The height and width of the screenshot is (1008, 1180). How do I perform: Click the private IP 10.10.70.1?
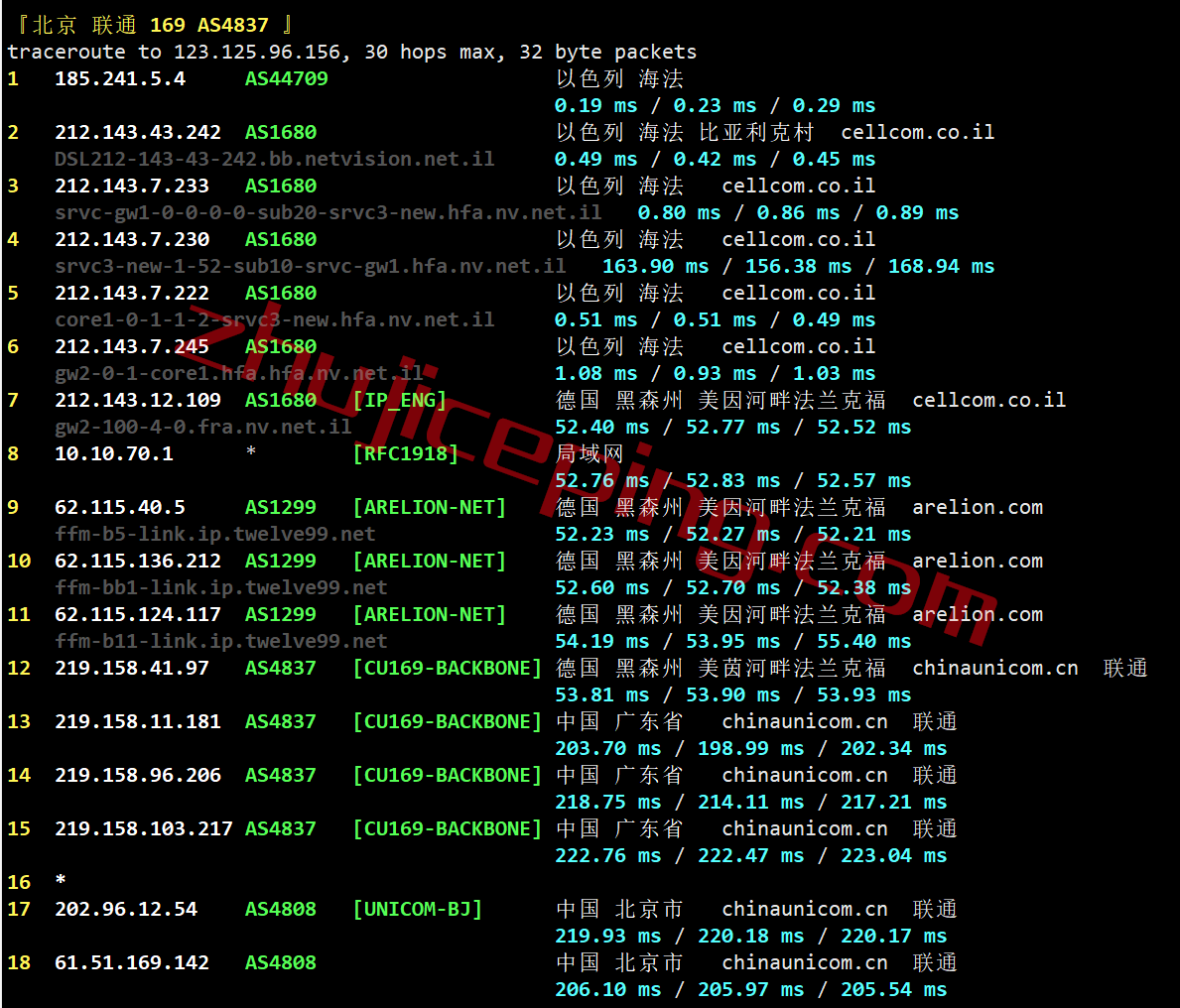pyautogui.click(x=113, y=453)
